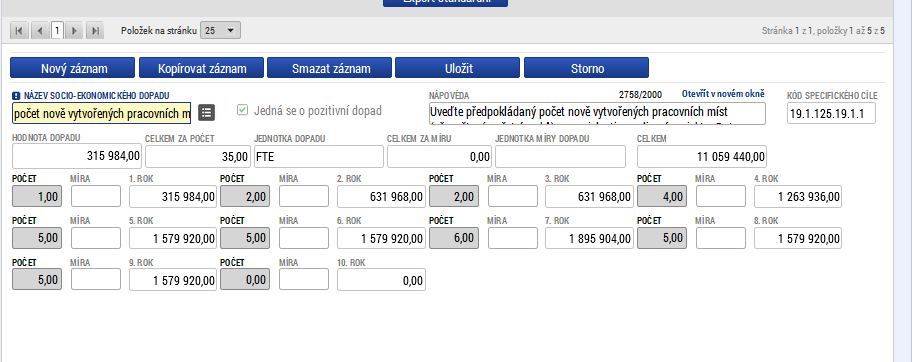Click the Míra field for 7. rok
The image size is (912, 362).
513,237
